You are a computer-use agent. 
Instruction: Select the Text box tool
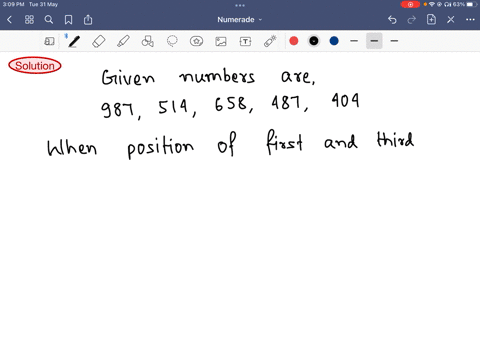[x=245, y=41]
